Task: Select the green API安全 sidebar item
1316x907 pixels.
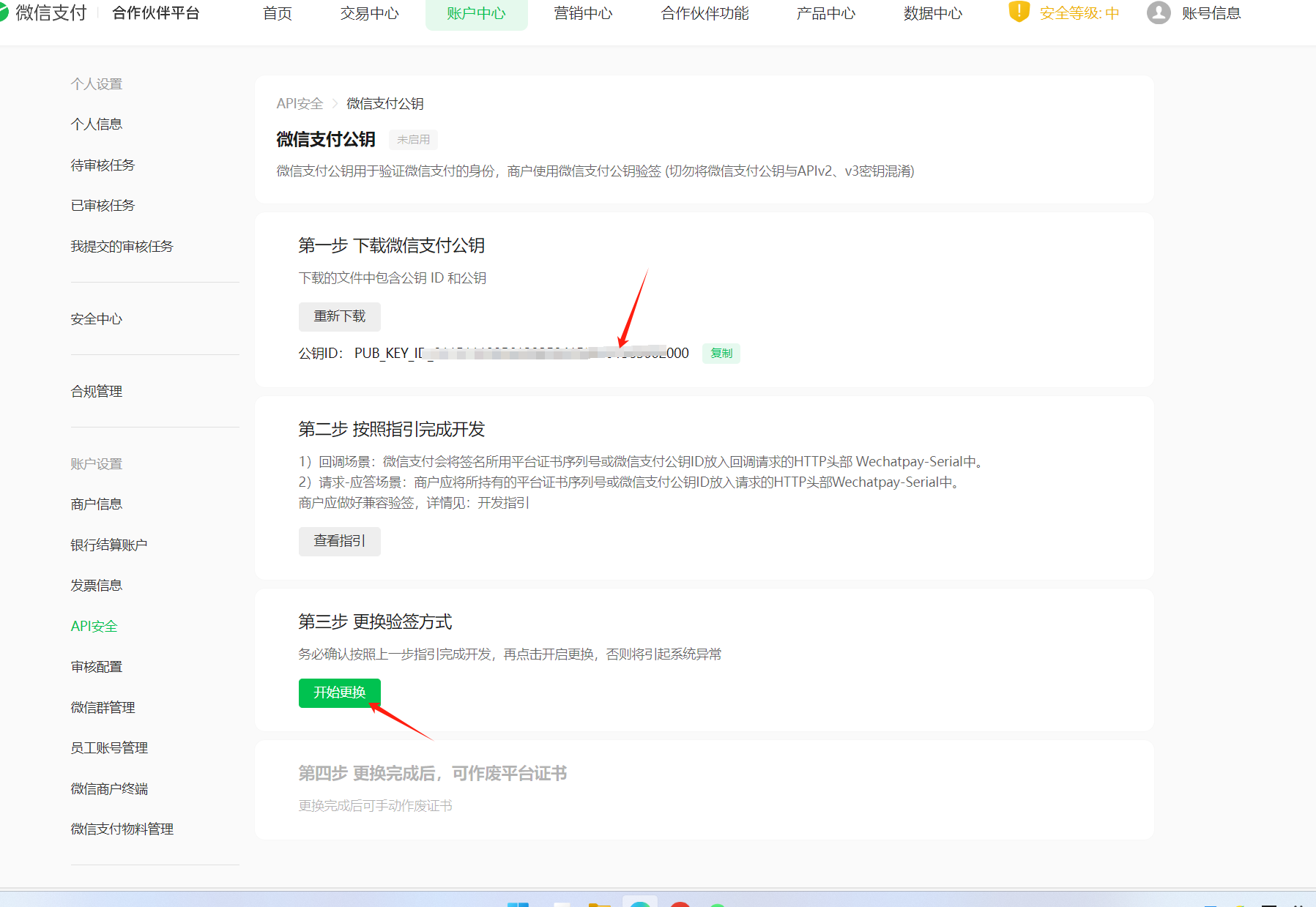Action: [x=94, y=627]
